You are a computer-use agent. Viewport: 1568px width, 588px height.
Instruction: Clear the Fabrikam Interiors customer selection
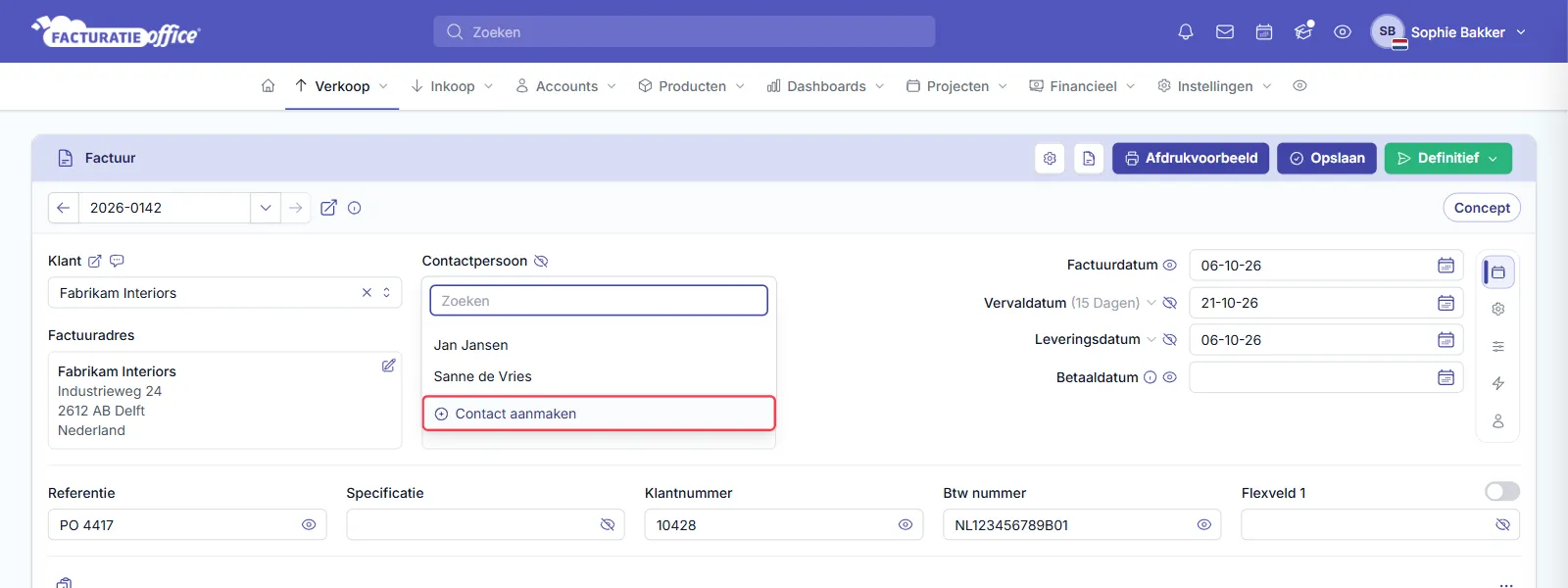point(367,293)
